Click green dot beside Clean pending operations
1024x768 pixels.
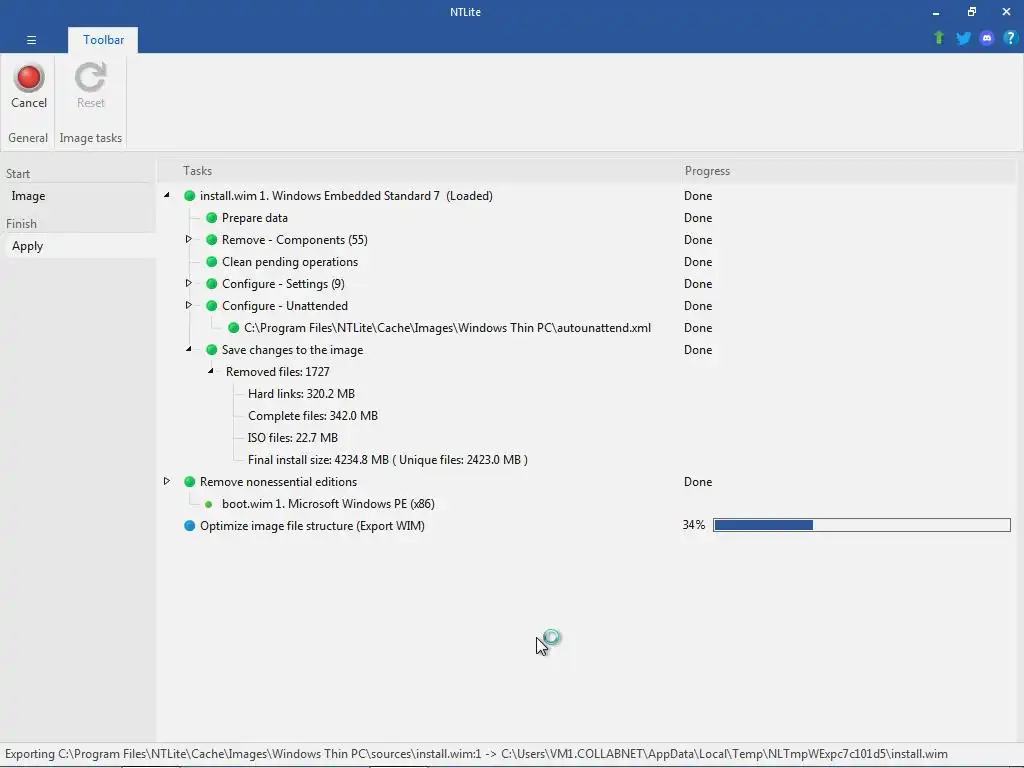[x=212, y=262]
